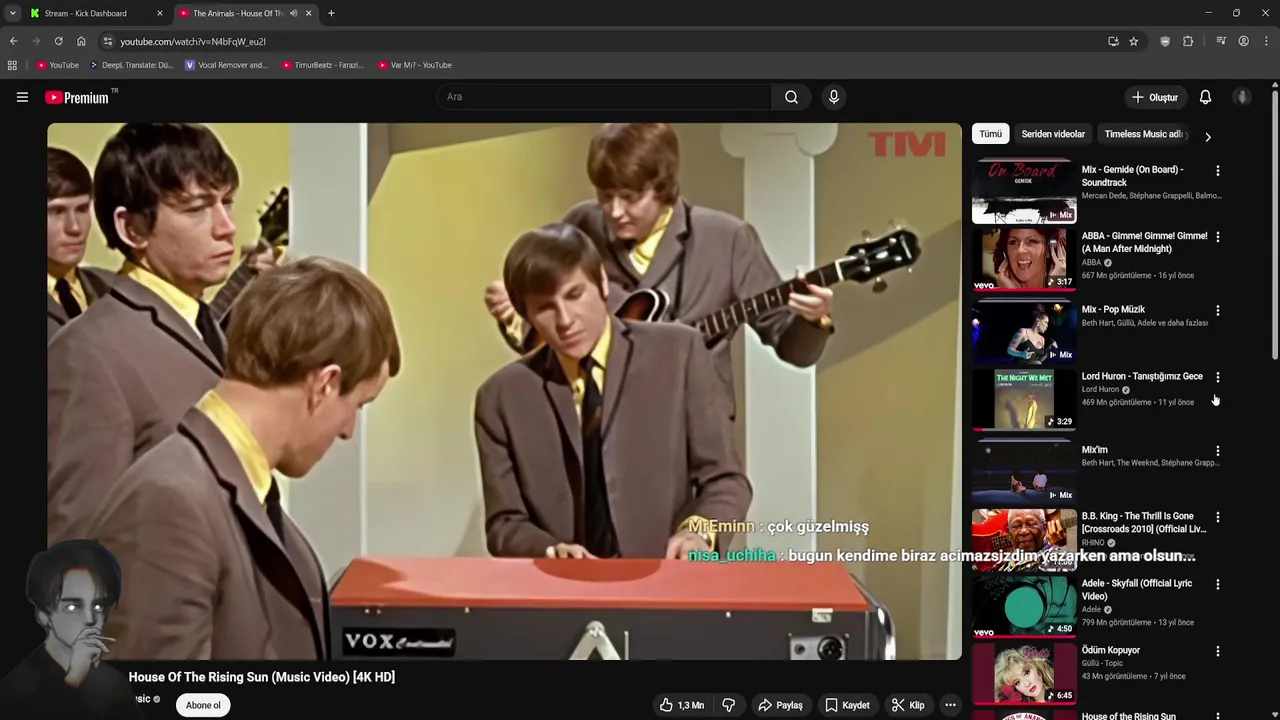Open browser three-dot menu
This screenshot has width=1280, height=720.
(x=1266, y=41)
